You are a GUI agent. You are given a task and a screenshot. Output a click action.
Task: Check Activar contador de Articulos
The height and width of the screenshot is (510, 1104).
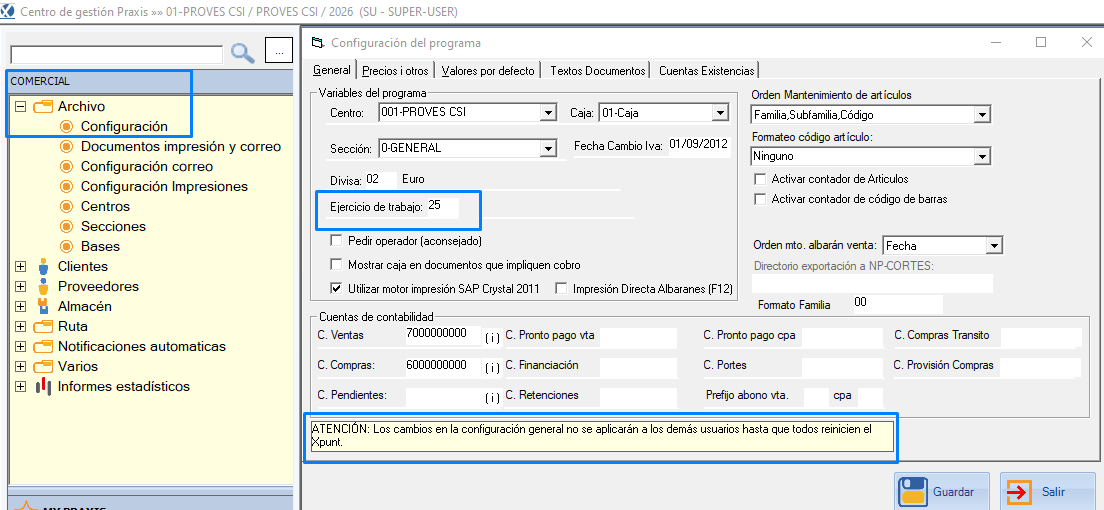760,179
